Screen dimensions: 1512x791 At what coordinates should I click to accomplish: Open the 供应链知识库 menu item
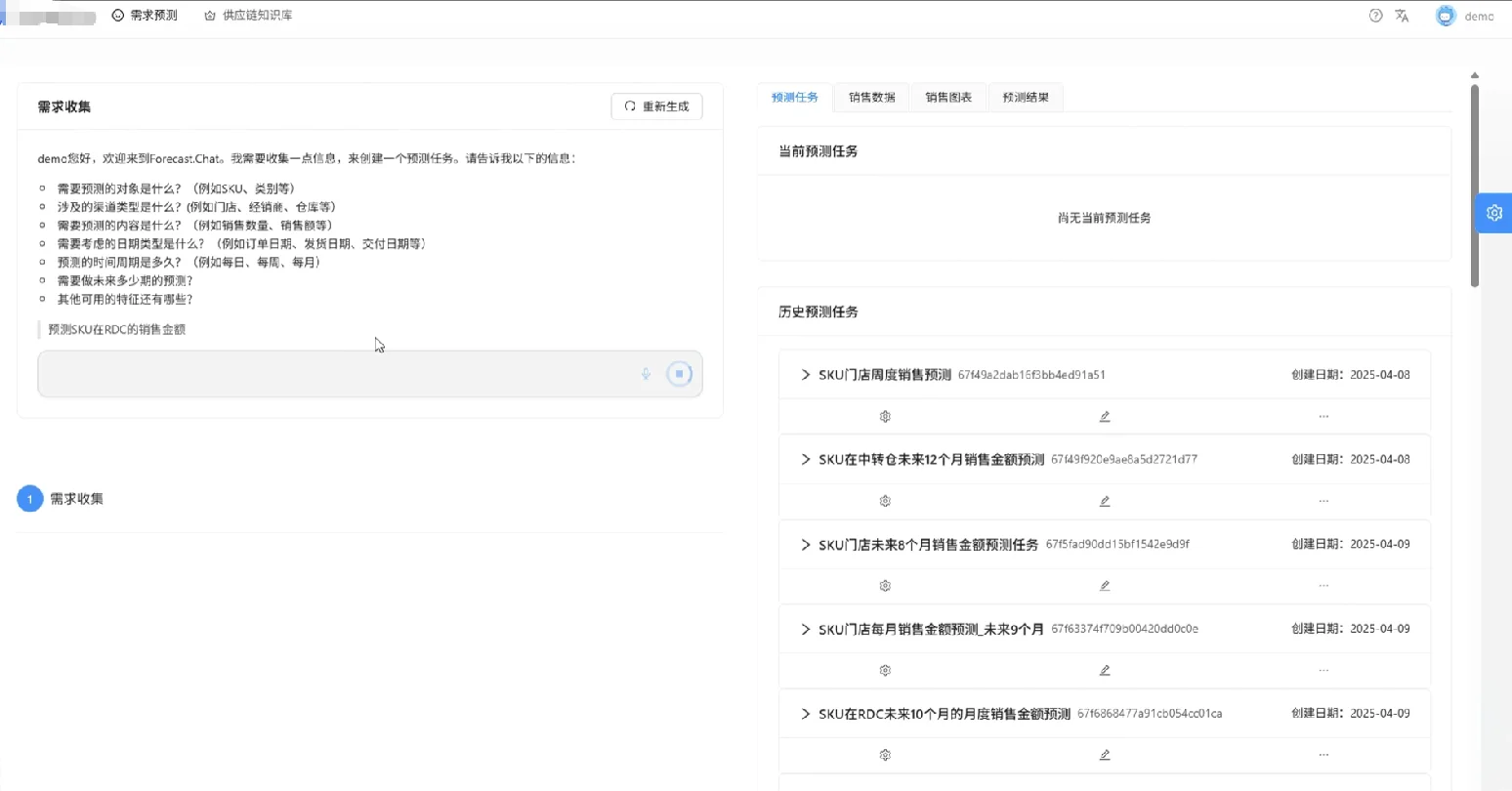pos(247,15)
